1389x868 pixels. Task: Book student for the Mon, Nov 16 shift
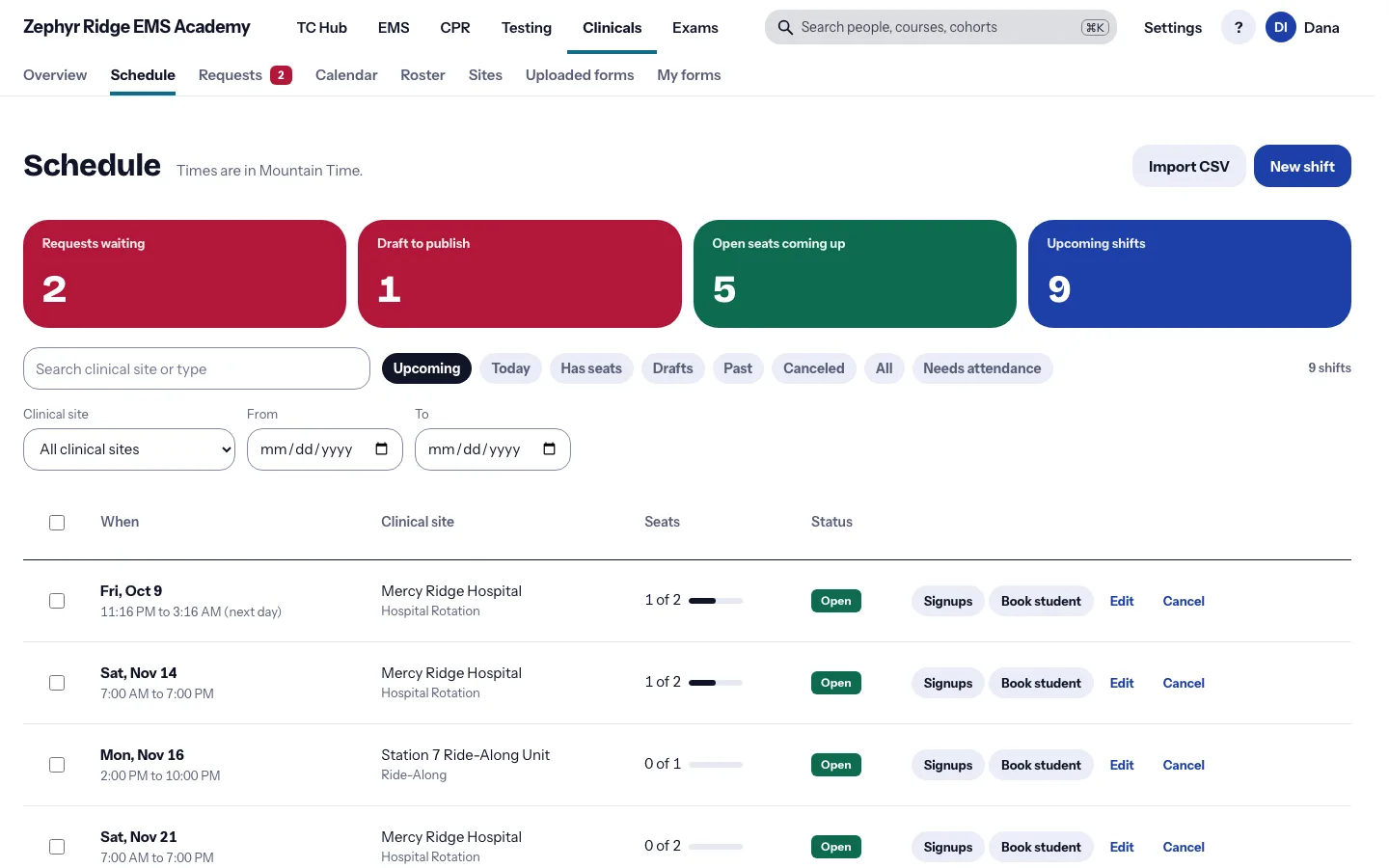coord(1041,765)
